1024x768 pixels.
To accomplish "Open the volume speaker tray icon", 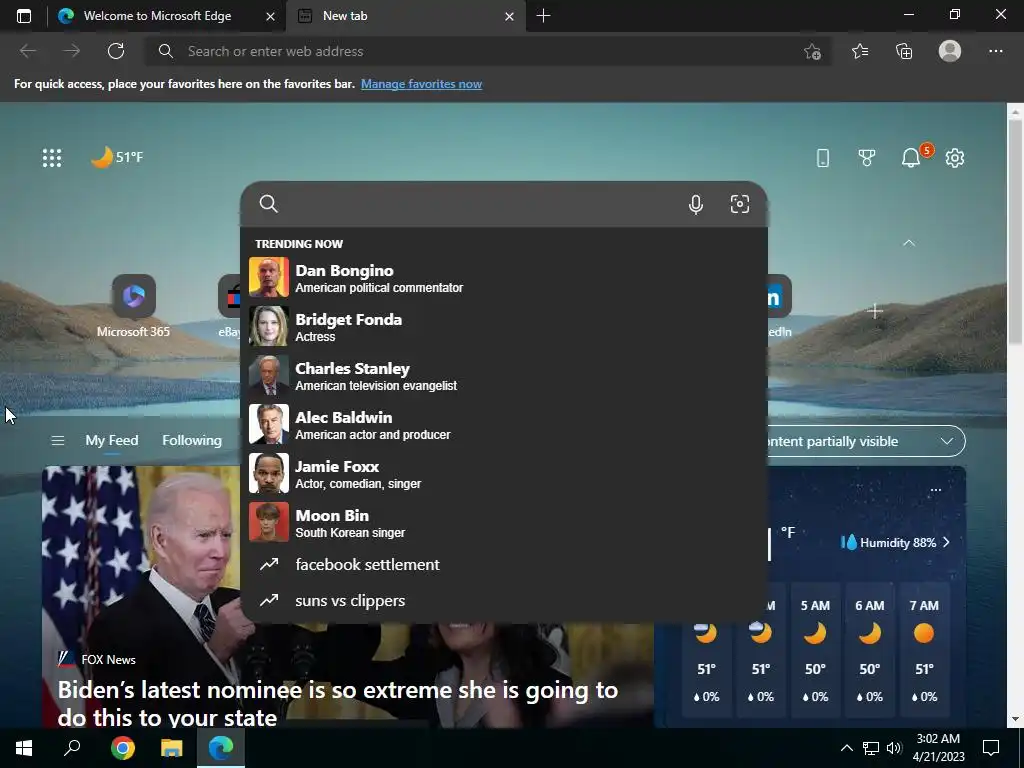I will click(894, 748).
